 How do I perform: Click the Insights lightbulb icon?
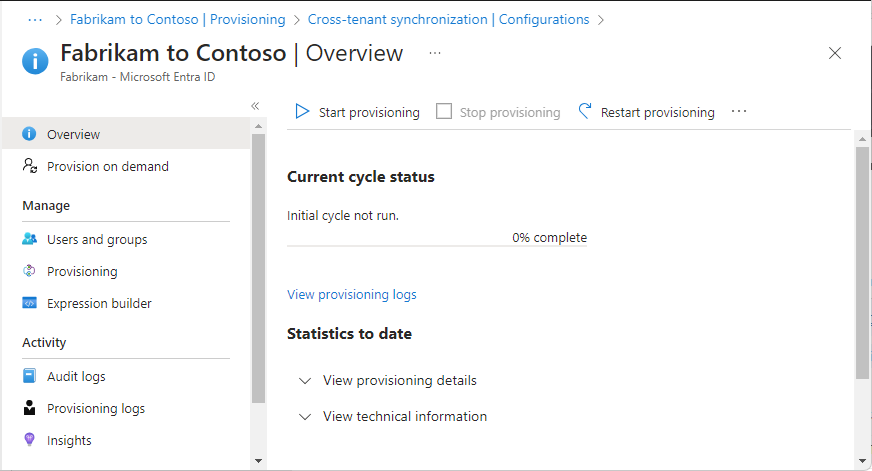29,439
